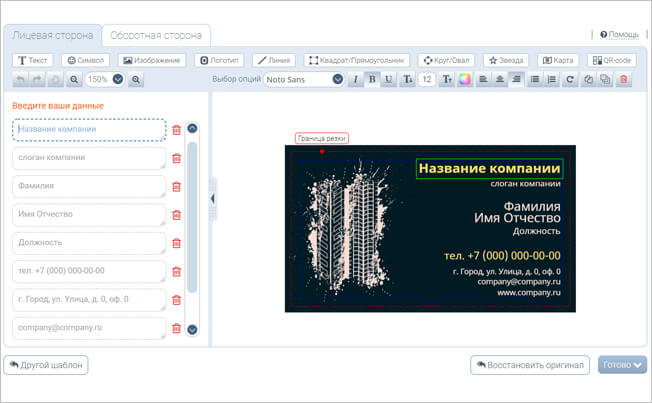Viewport: 652px width, 403px height.
Task: Apply bulleted list formatting
Action: pyautogui.click(x=535, y=79)
